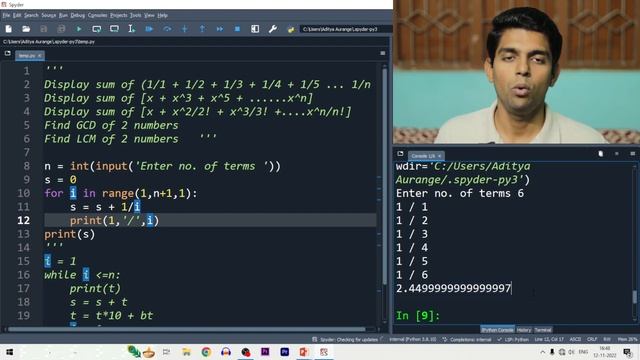Open Run menu
640x360 pixels.
point(63,16)
